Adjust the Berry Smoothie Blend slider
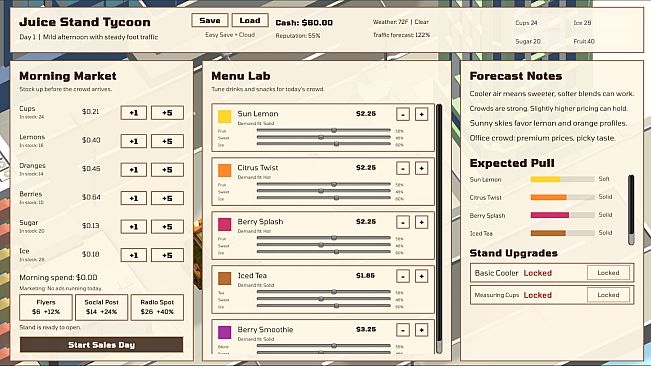This screenshot has width=651, height=366. (324, 346)
